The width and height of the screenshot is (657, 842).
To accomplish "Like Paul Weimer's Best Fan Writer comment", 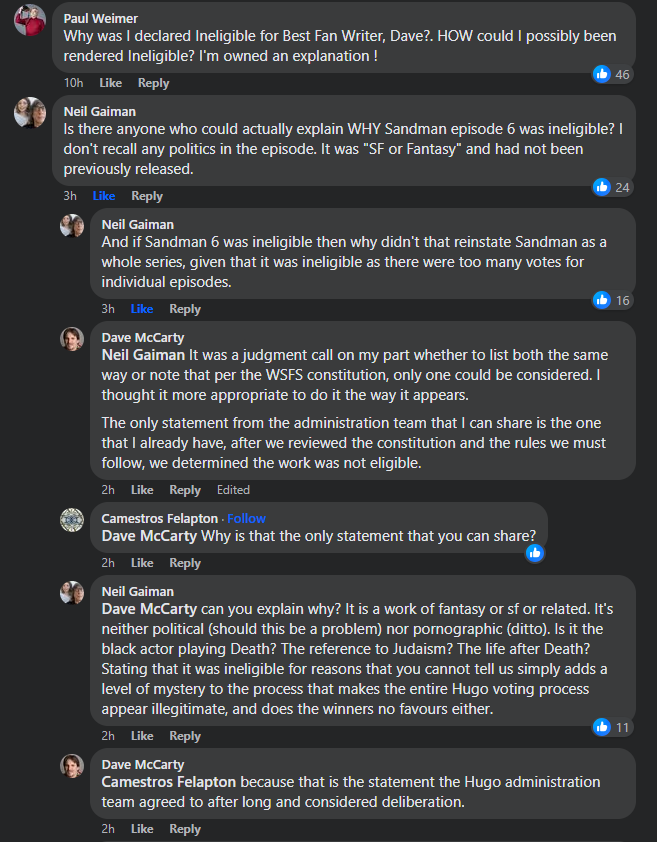I will tap(111, 83).
